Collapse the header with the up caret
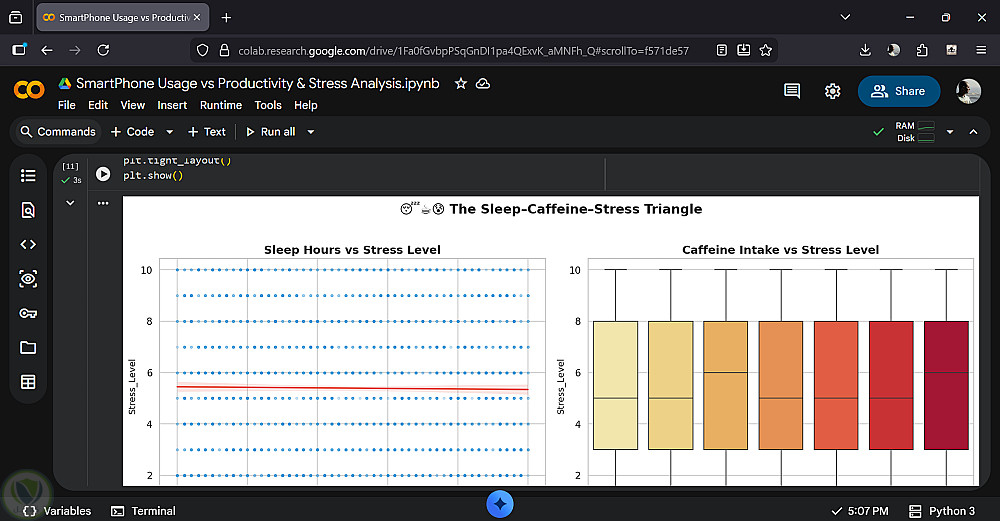Image resolution: width=1000 pixels, height=521 pixels. point(975,132)
